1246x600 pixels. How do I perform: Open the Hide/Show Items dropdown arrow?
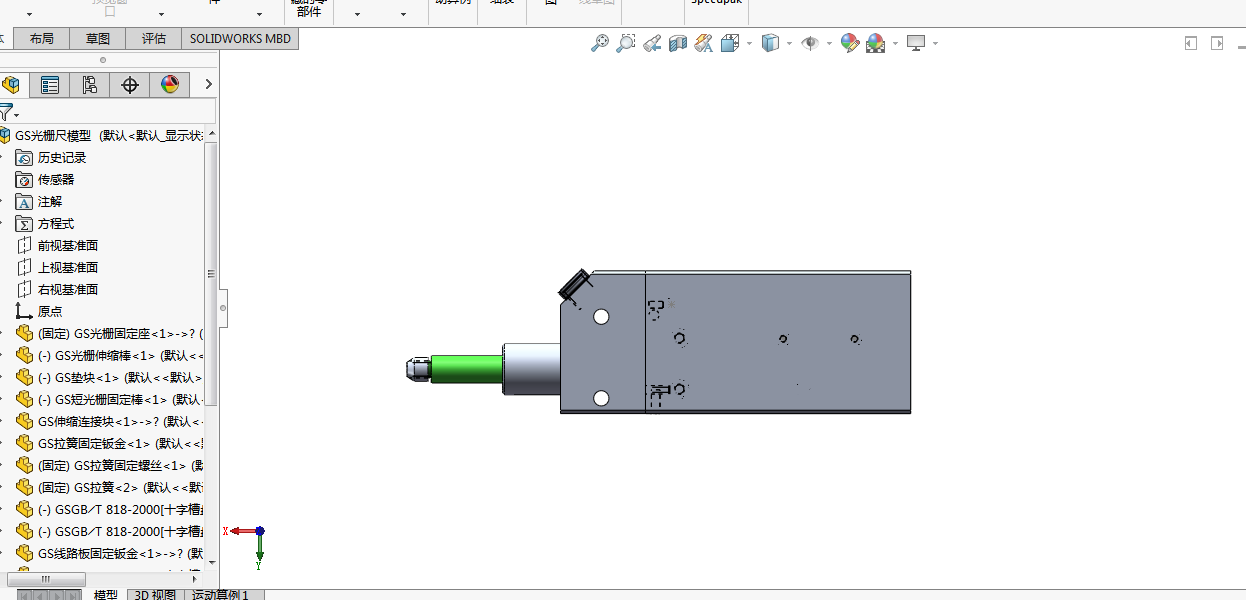coord(829,44)
